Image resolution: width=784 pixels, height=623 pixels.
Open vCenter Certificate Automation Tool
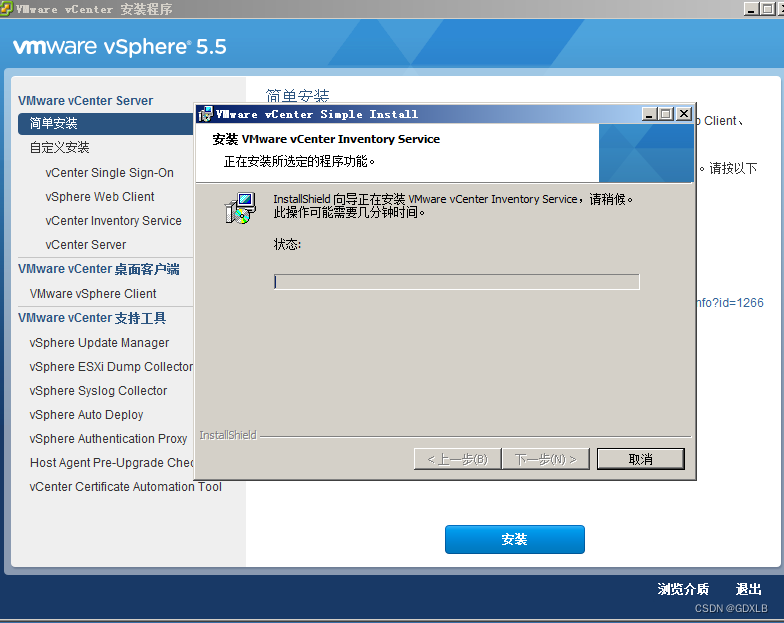click(126, 486)
